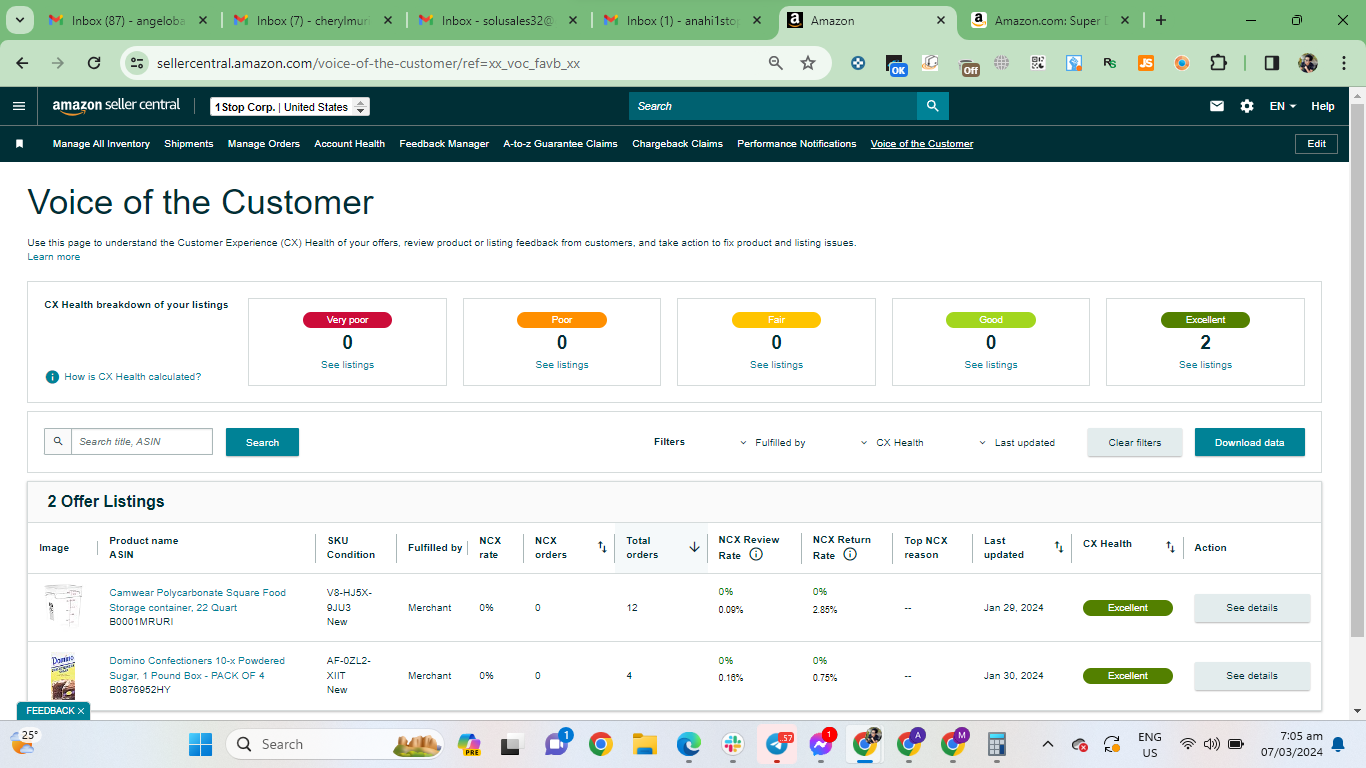The width and height of the screenshot is (1366, 768).
Task: Click Edit on the navigation bar
Action: coord(1317,144)
